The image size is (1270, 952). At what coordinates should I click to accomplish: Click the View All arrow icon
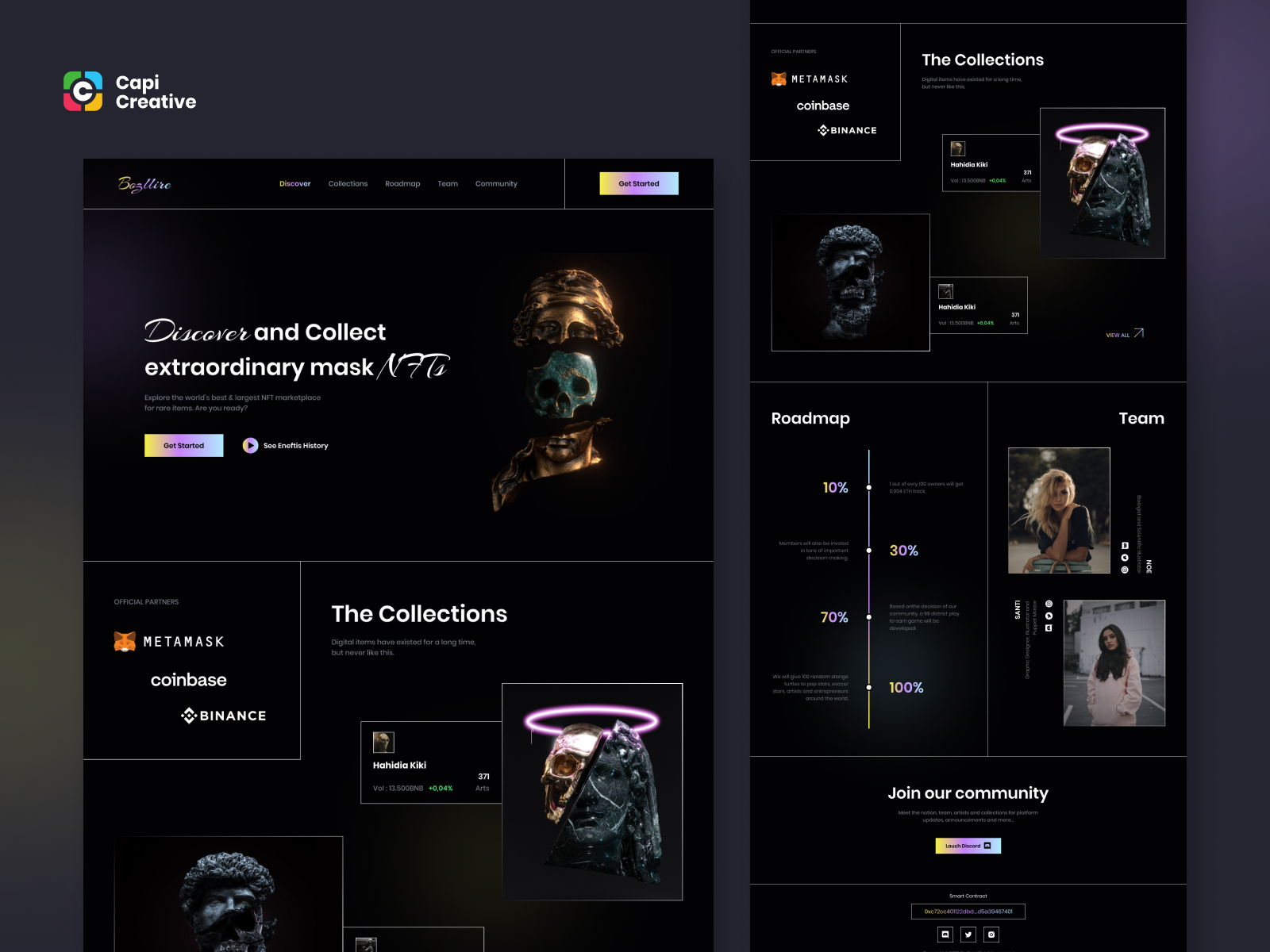point(1139,333)
